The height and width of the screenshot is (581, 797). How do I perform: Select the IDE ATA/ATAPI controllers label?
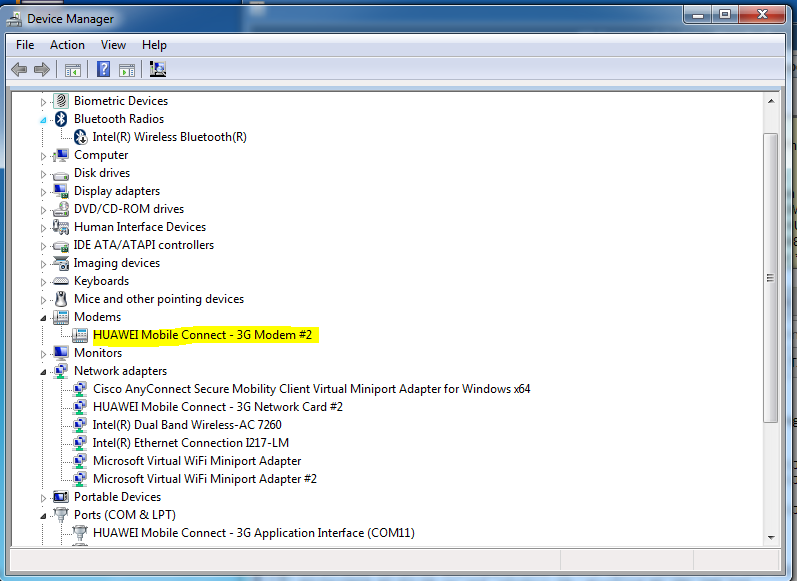click(x=144, y=245)
